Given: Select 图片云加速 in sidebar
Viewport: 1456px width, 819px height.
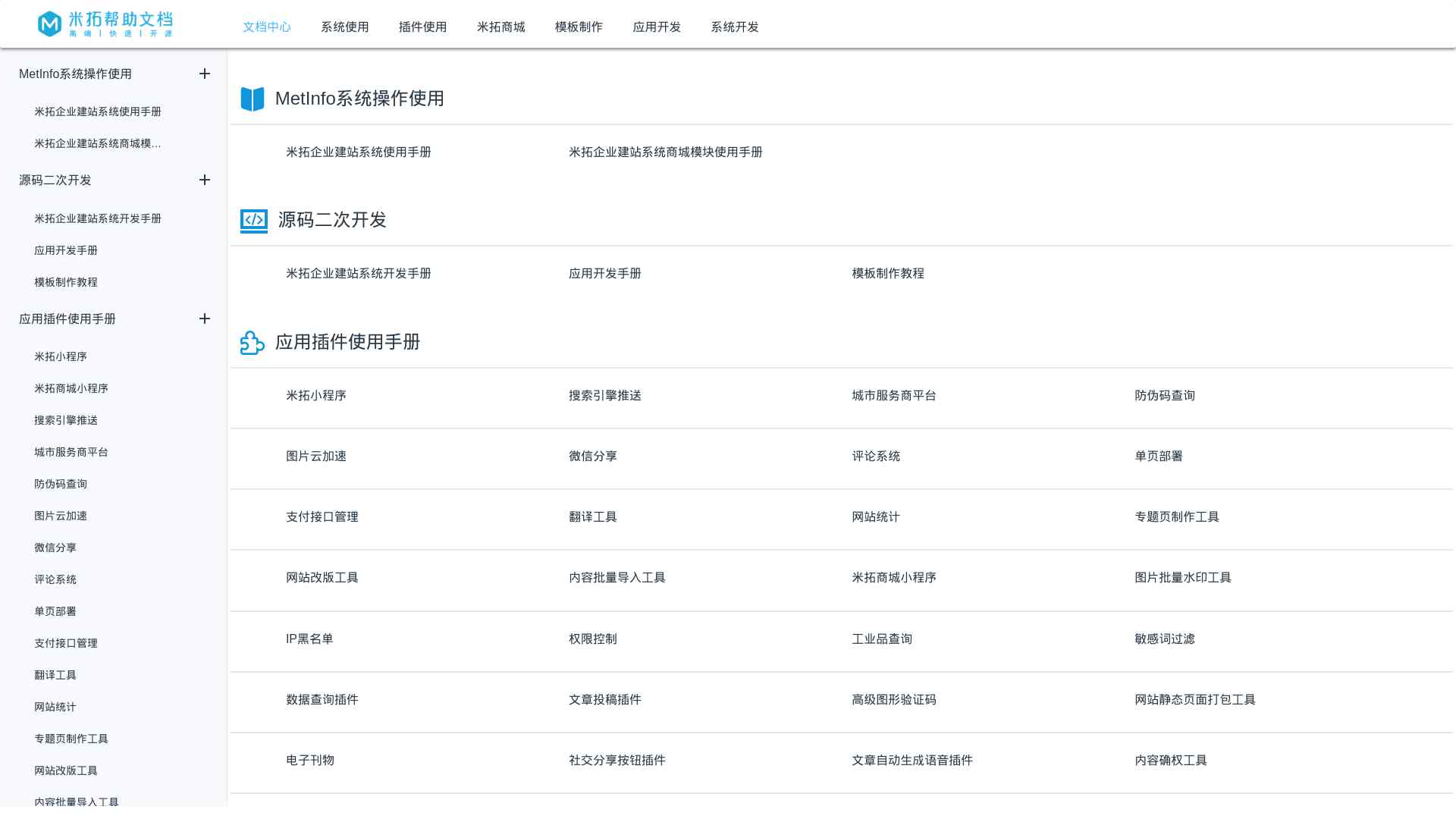Looking at the screenshot, I should (61, 516).
